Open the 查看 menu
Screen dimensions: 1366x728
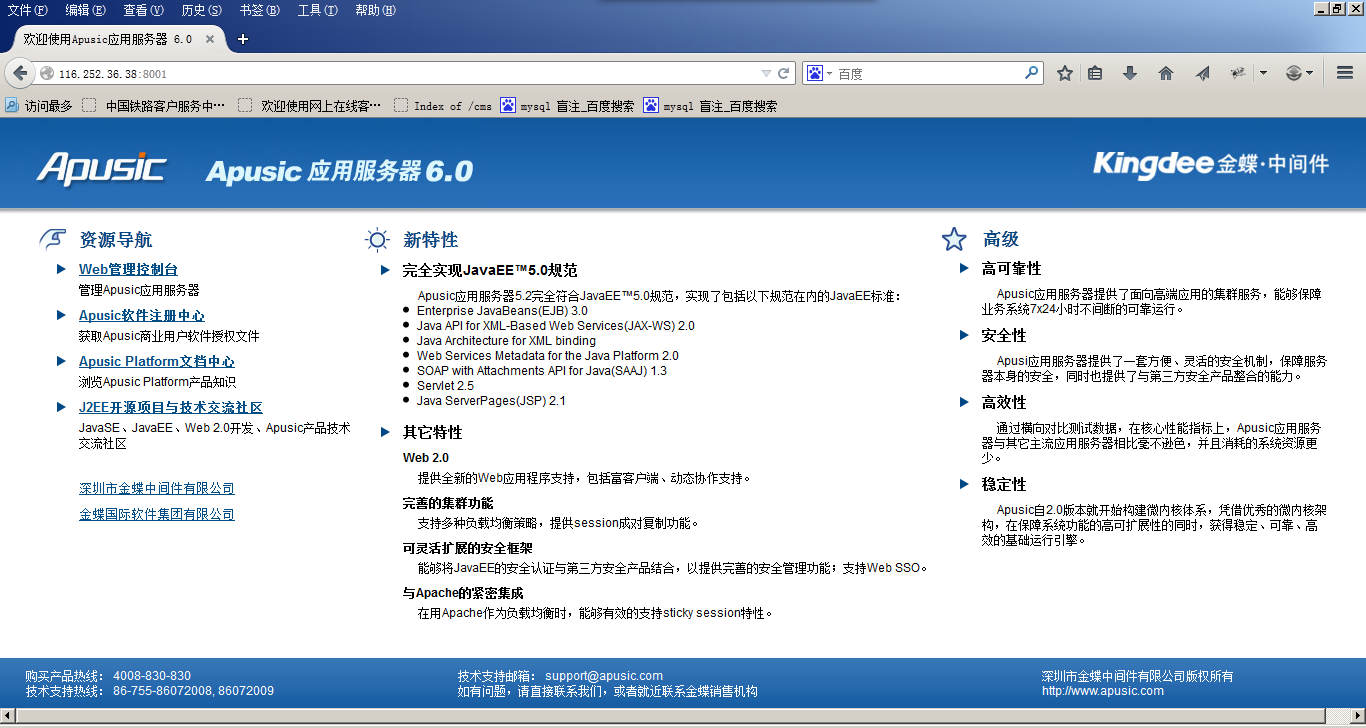[143, 10]
